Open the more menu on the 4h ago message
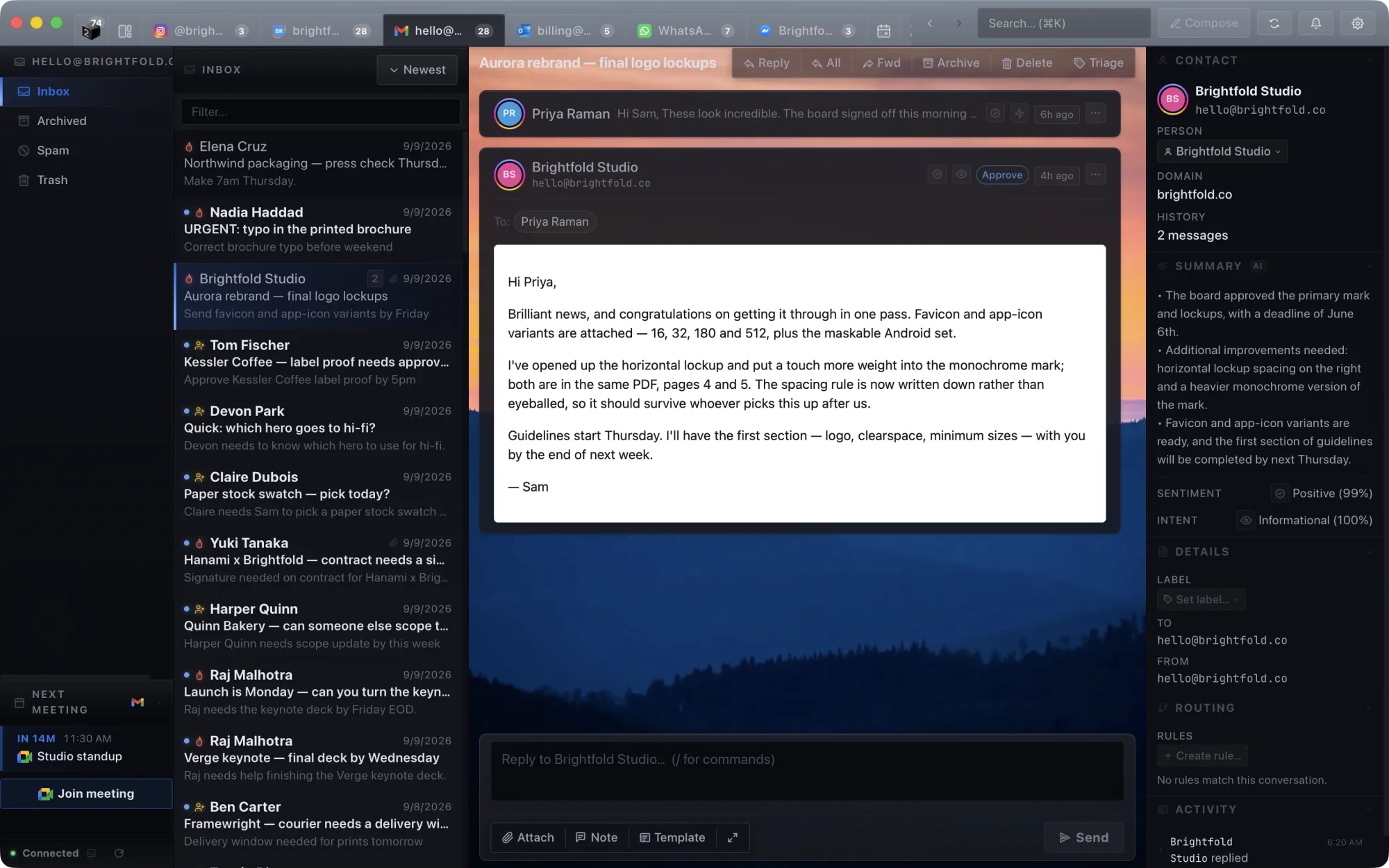 pos(1095,175)
